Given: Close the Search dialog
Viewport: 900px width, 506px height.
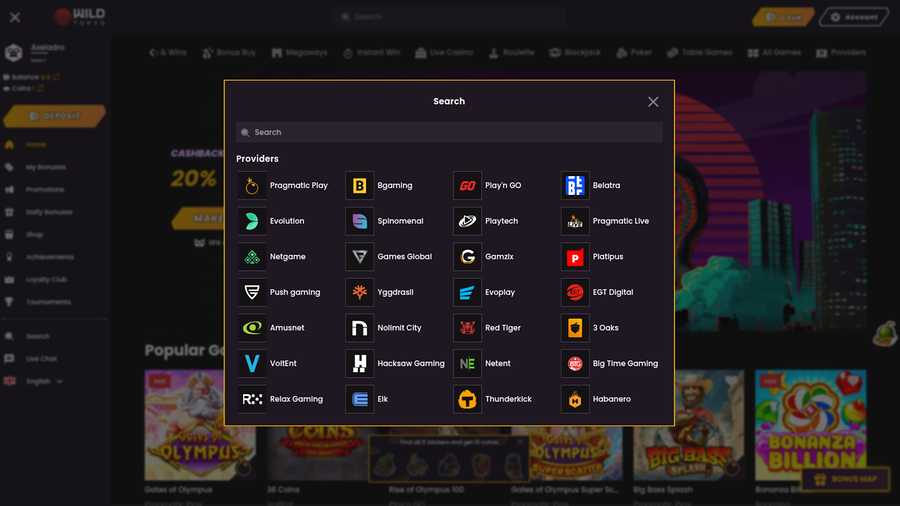Looking at the screenshot, I should [x=653, y=102].
